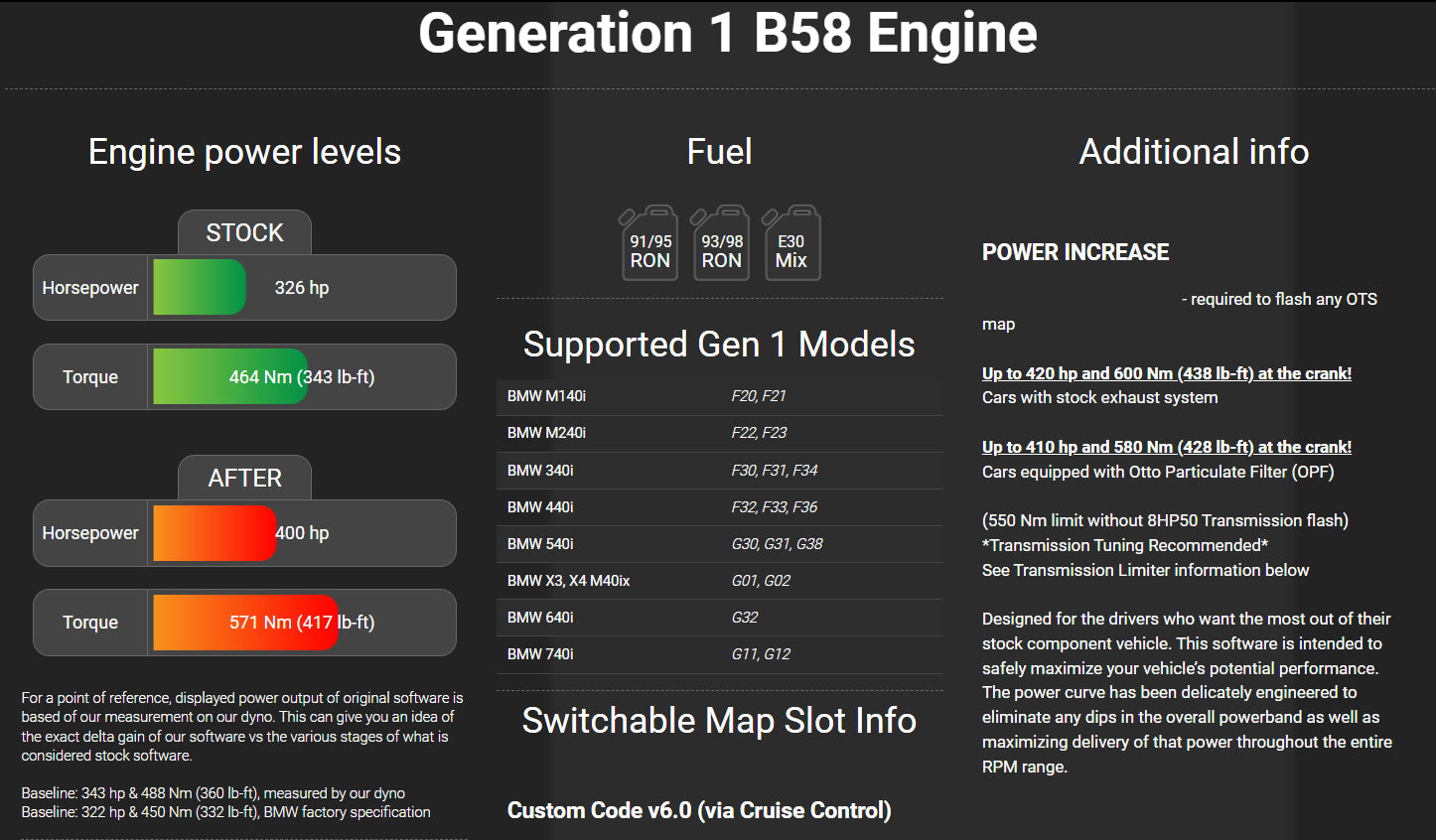Click the BMW 740i model row
Viewport: 1436px width, 840px height.
pyautogui.click(x=719, y=654)
